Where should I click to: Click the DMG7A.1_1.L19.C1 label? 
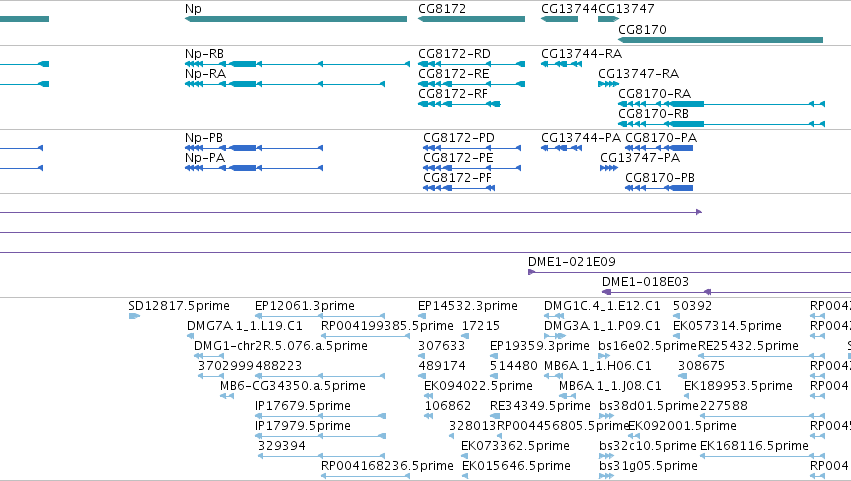(x=245, y=326)
